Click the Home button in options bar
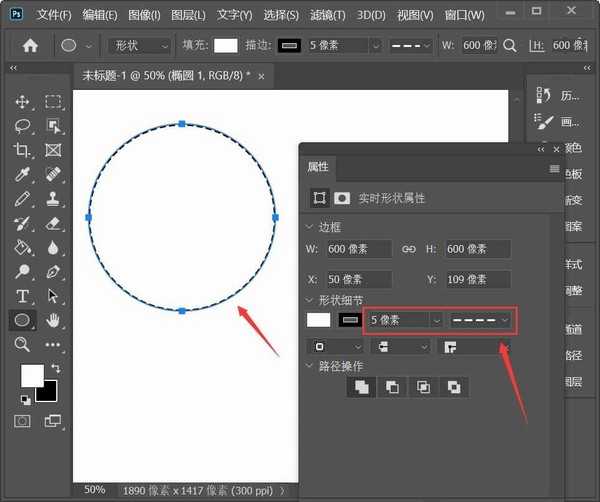The width and height of the screenshot is (600, 502). [x=30, y=45]
